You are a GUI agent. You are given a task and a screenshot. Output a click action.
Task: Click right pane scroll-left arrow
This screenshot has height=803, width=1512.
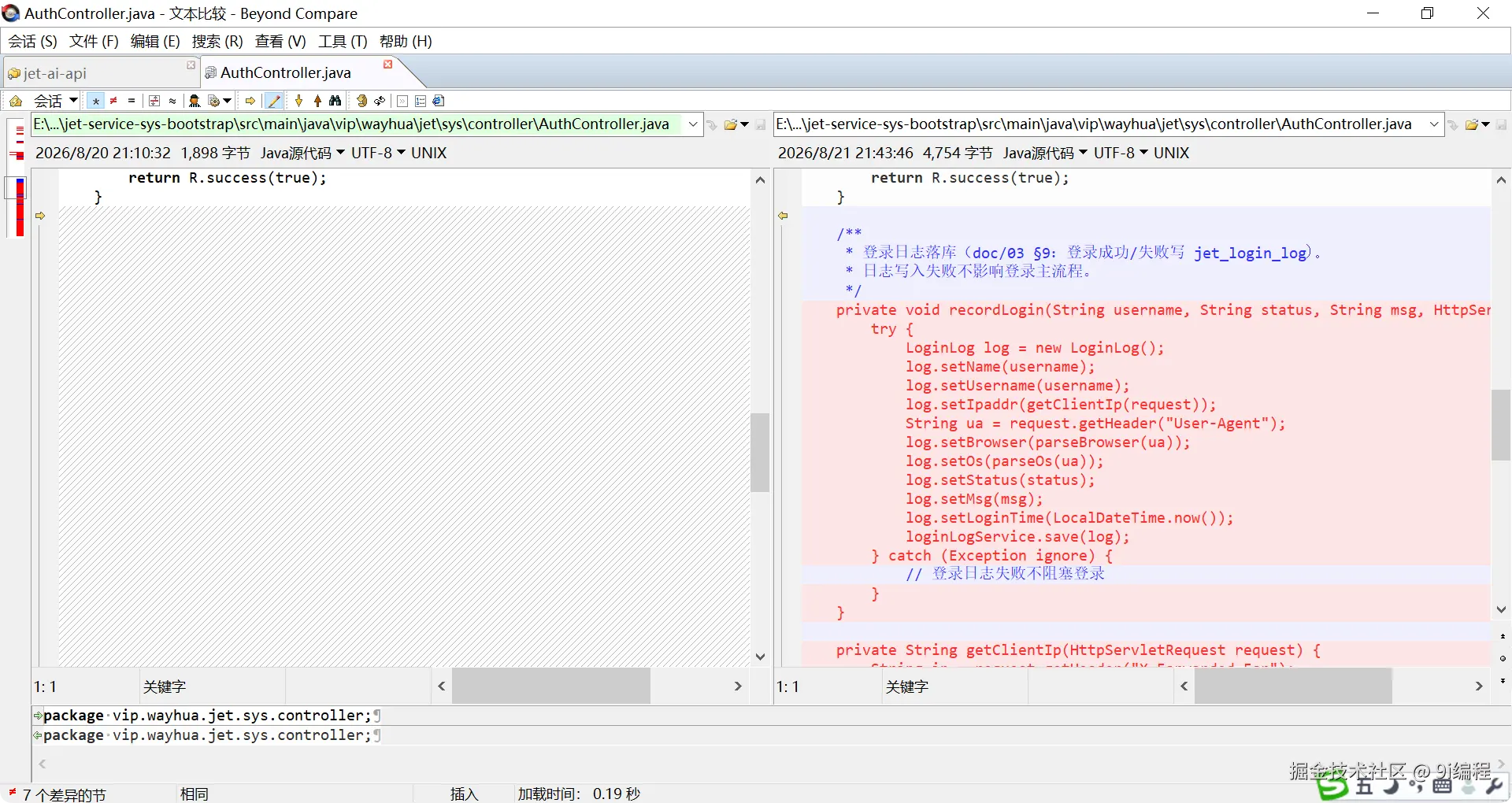(1184, 686)
